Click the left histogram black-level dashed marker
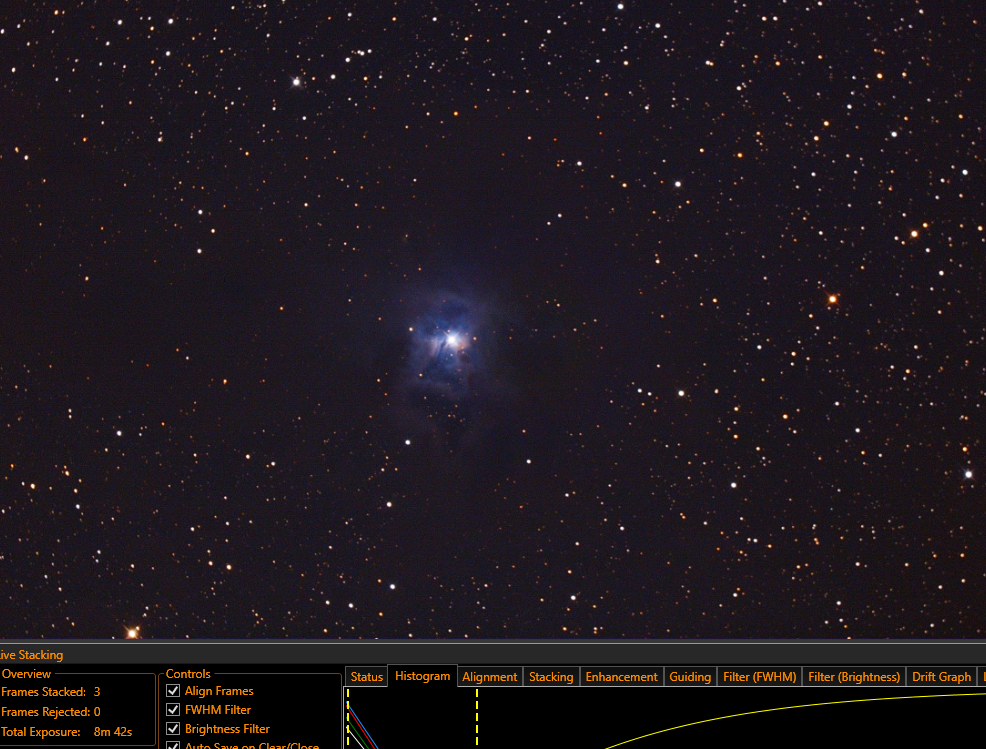This screenshot has width=986, height=749. 348,718
